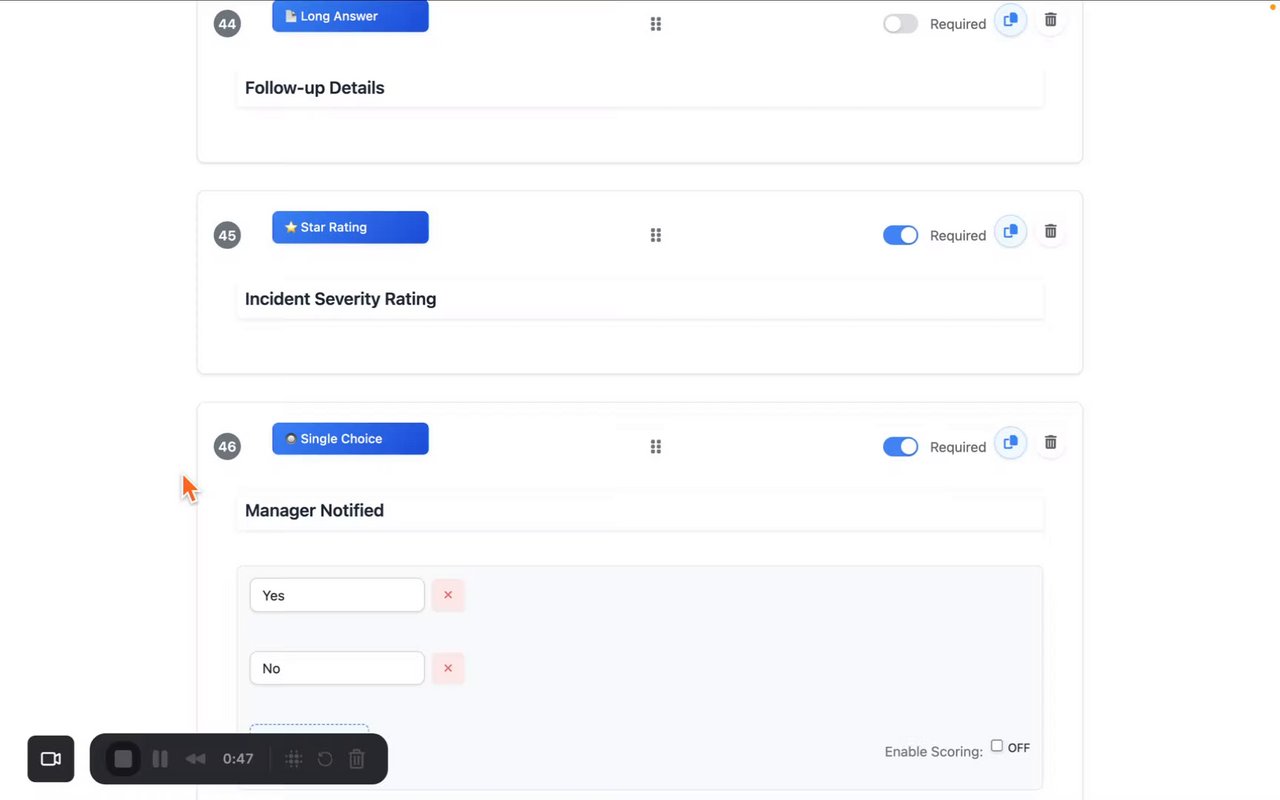
Task: Open the Long Answer question type selector
Action: click(x=350, y=16)
